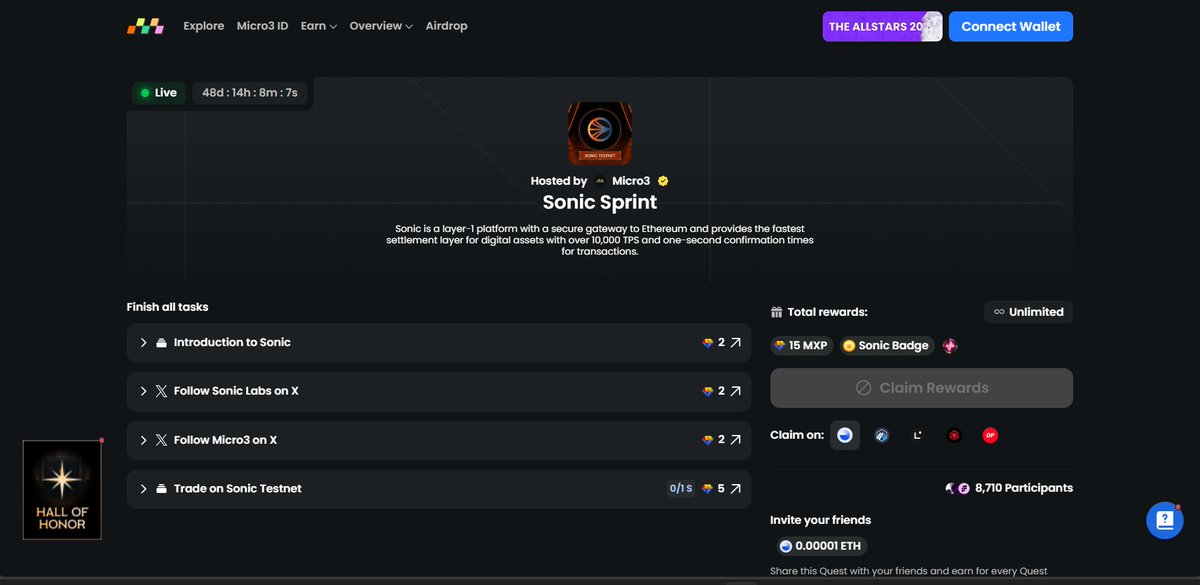Select the second chain icon under Claim on
The height and width of the screenshot is (585, 1200).
(881, 436)
